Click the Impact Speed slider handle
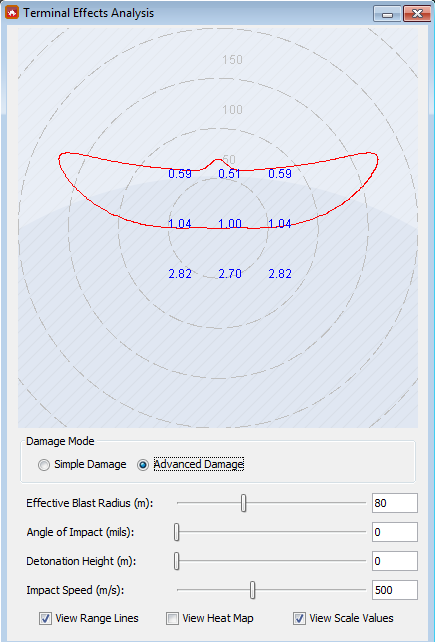Screen dimensions: 435x642 point(253,590)
